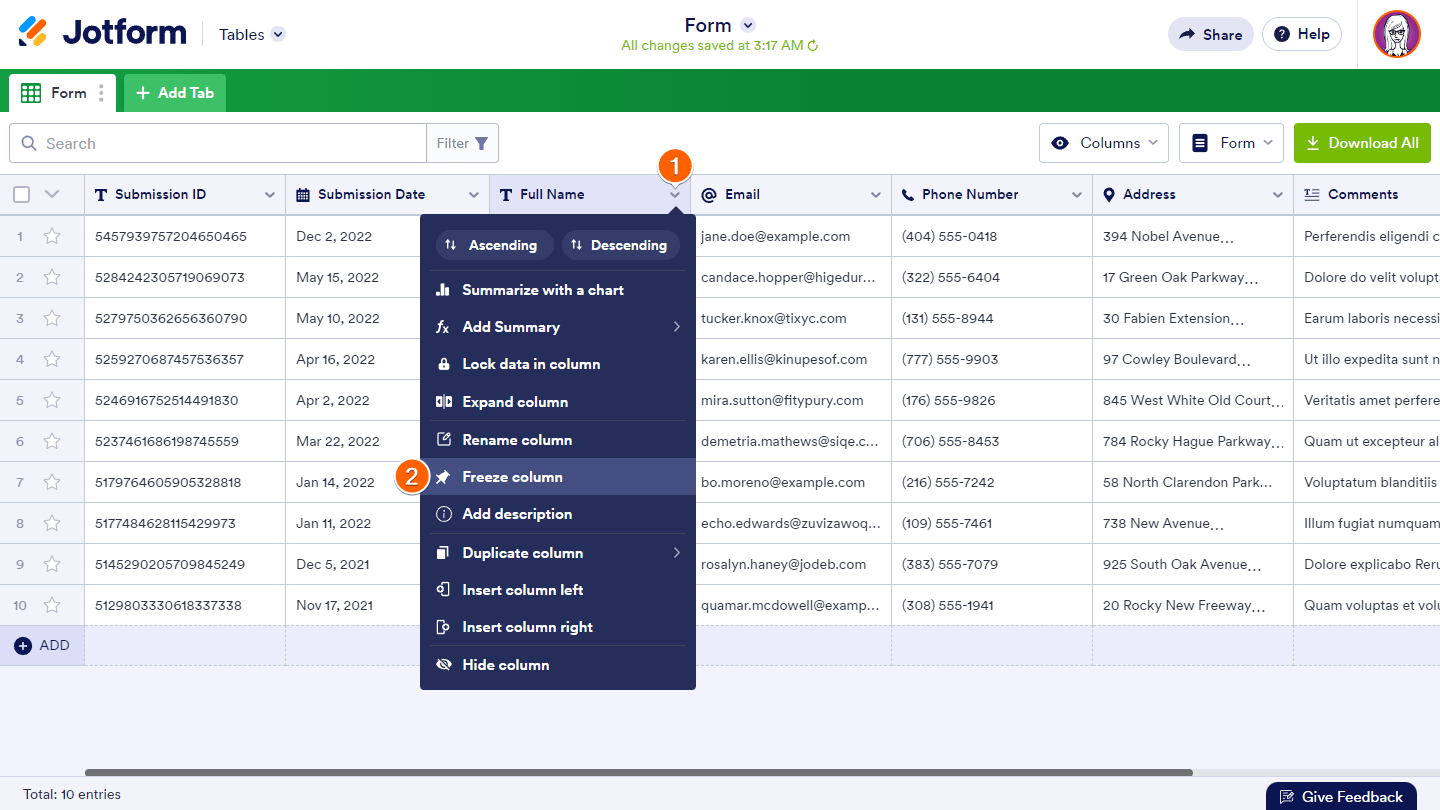This screenshot has width=1440, height=810.
Task: Open the three-dot menu on Form tab
Action: (101, 93)
